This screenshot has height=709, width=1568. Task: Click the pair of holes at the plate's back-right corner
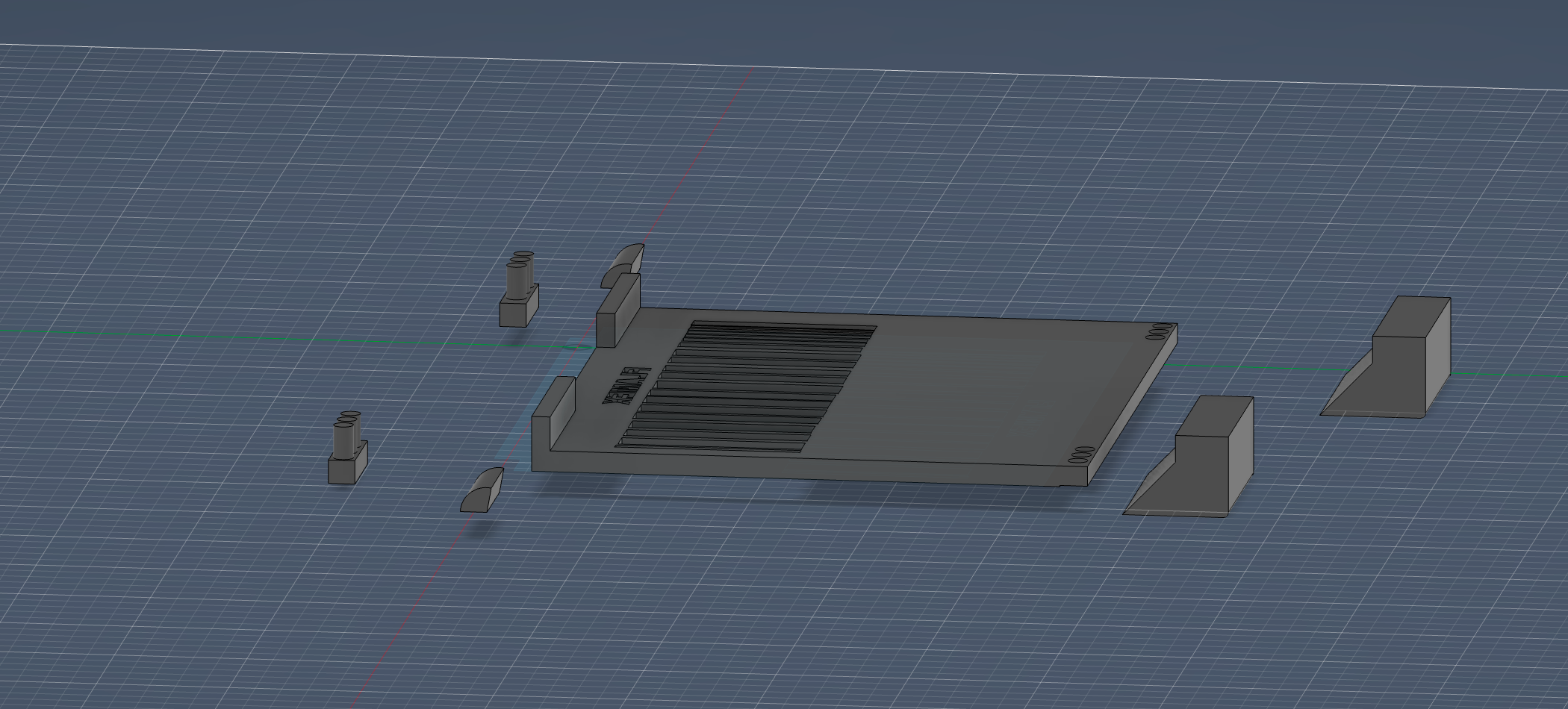pyautogui.click(x=1159, y=331)
